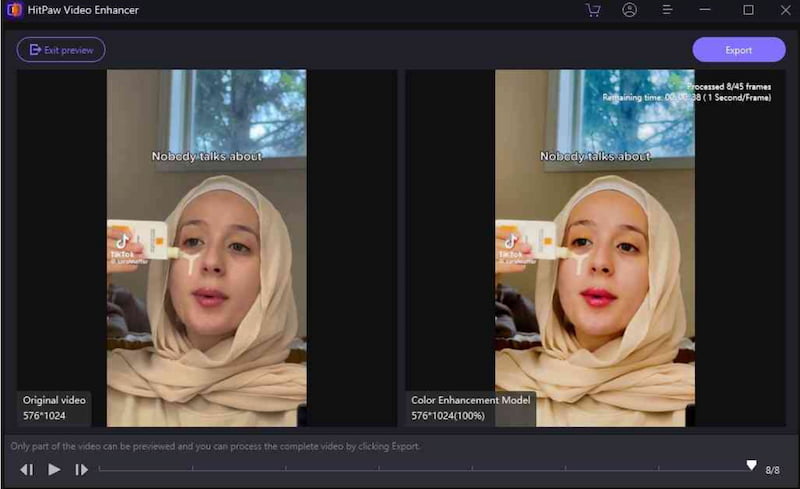Close the HitPaw Video Enhancer window

[785, 10]
